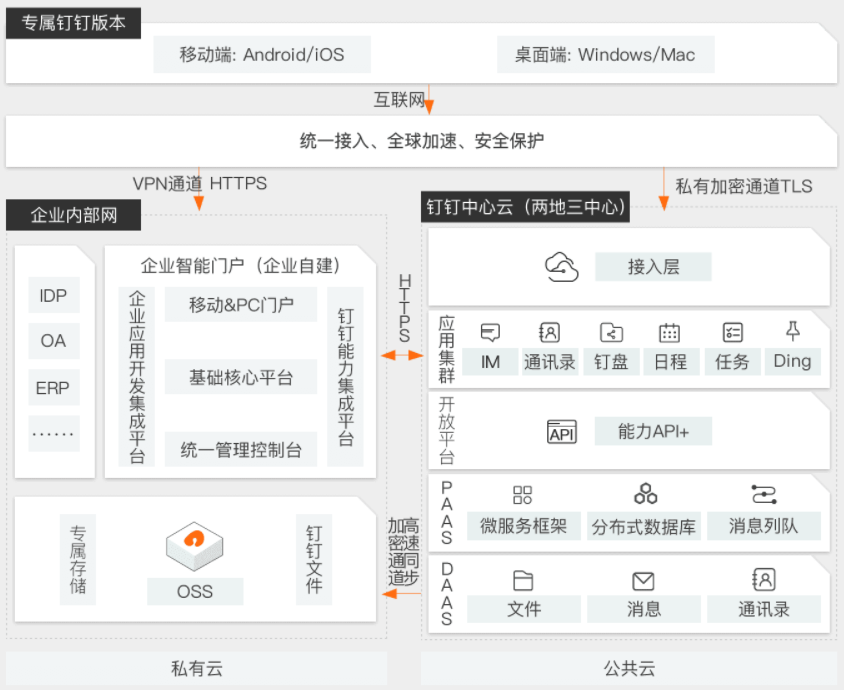Click the vertical HTTPS label between clouds
Image resolution: width=844 pixels, height=690 pixels.
(405, 308)
